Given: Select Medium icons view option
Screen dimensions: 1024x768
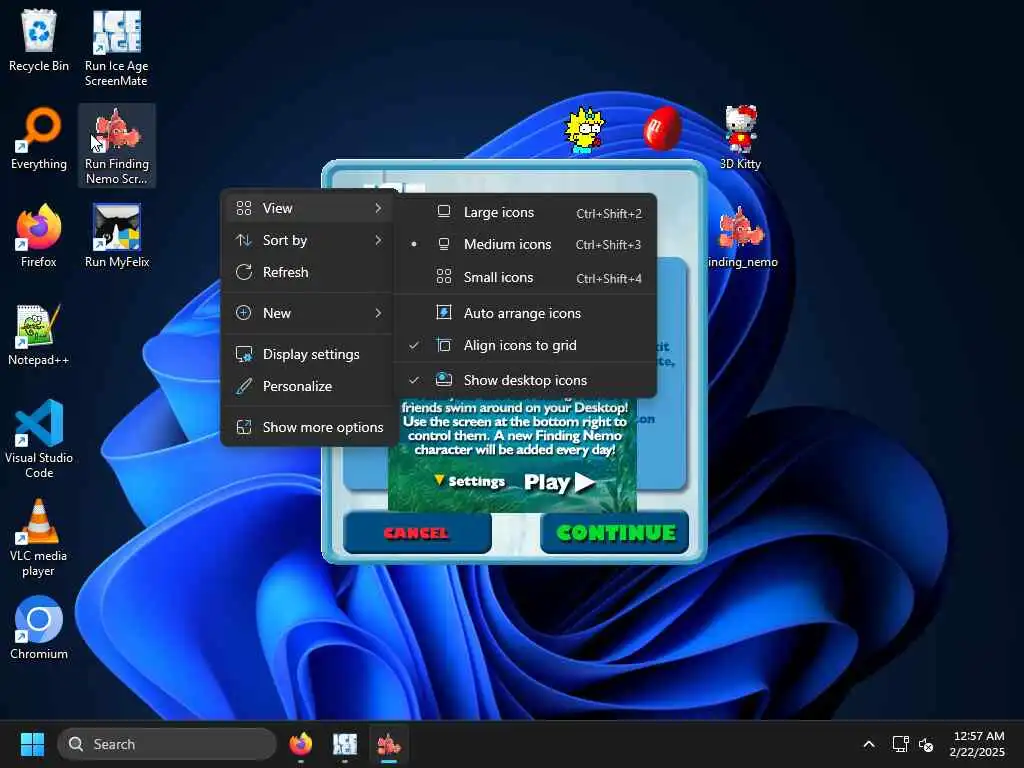Looking at the screenshot, I should (x=525, y=244).
